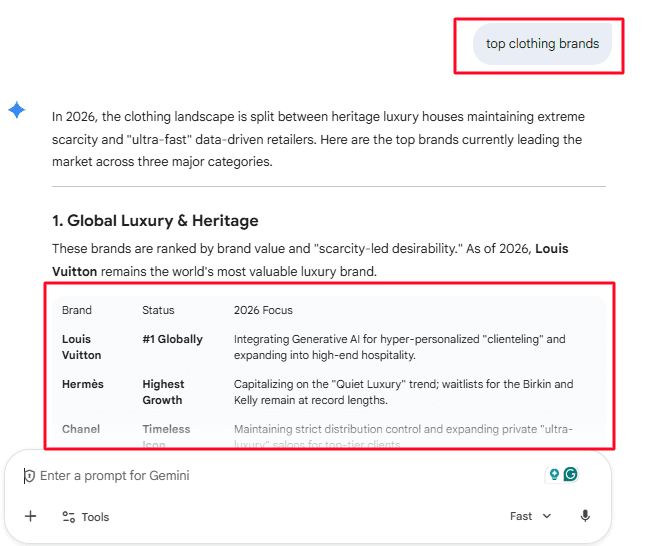Click the 'Maintaining strict distribution control' cell

coord(403,436)
